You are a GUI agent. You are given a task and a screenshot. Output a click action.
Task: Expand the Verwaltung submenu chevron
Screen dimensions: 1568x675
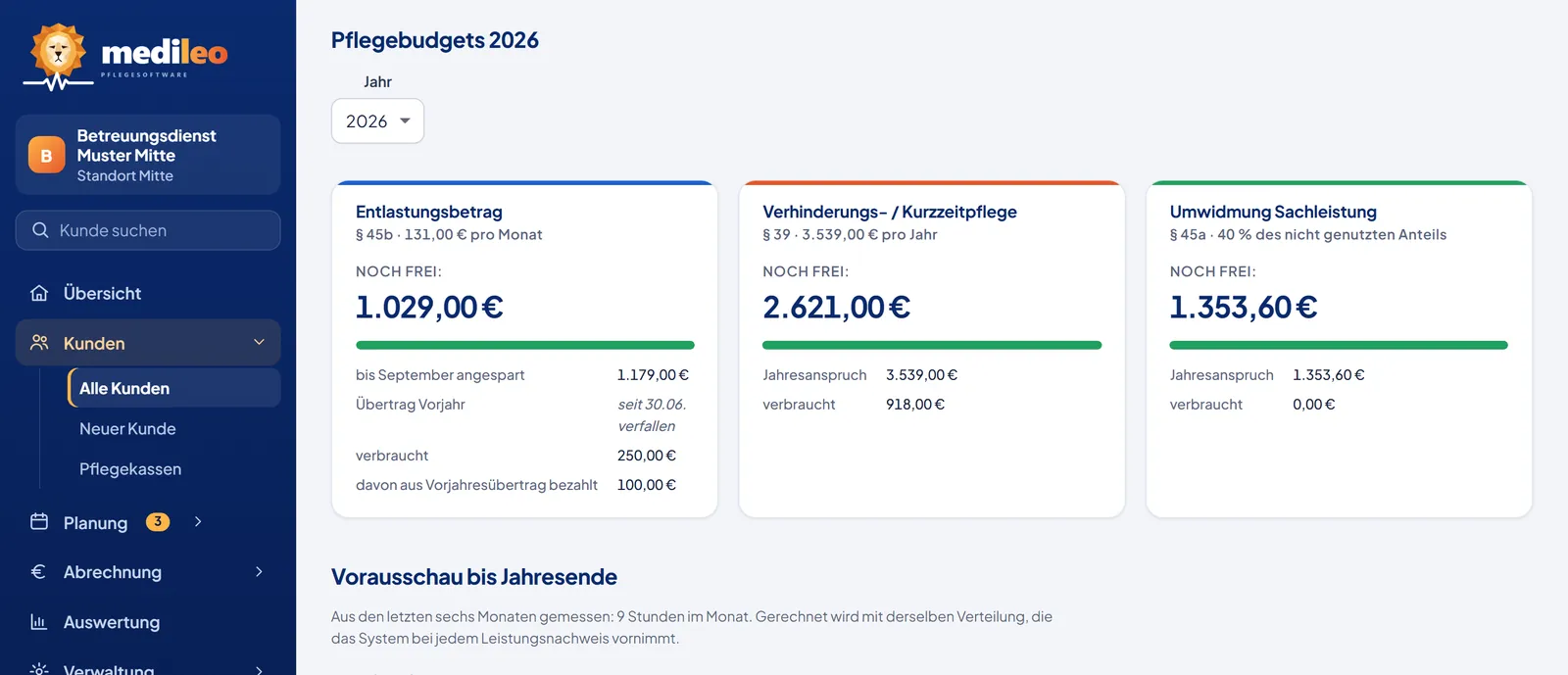(259, 670)
